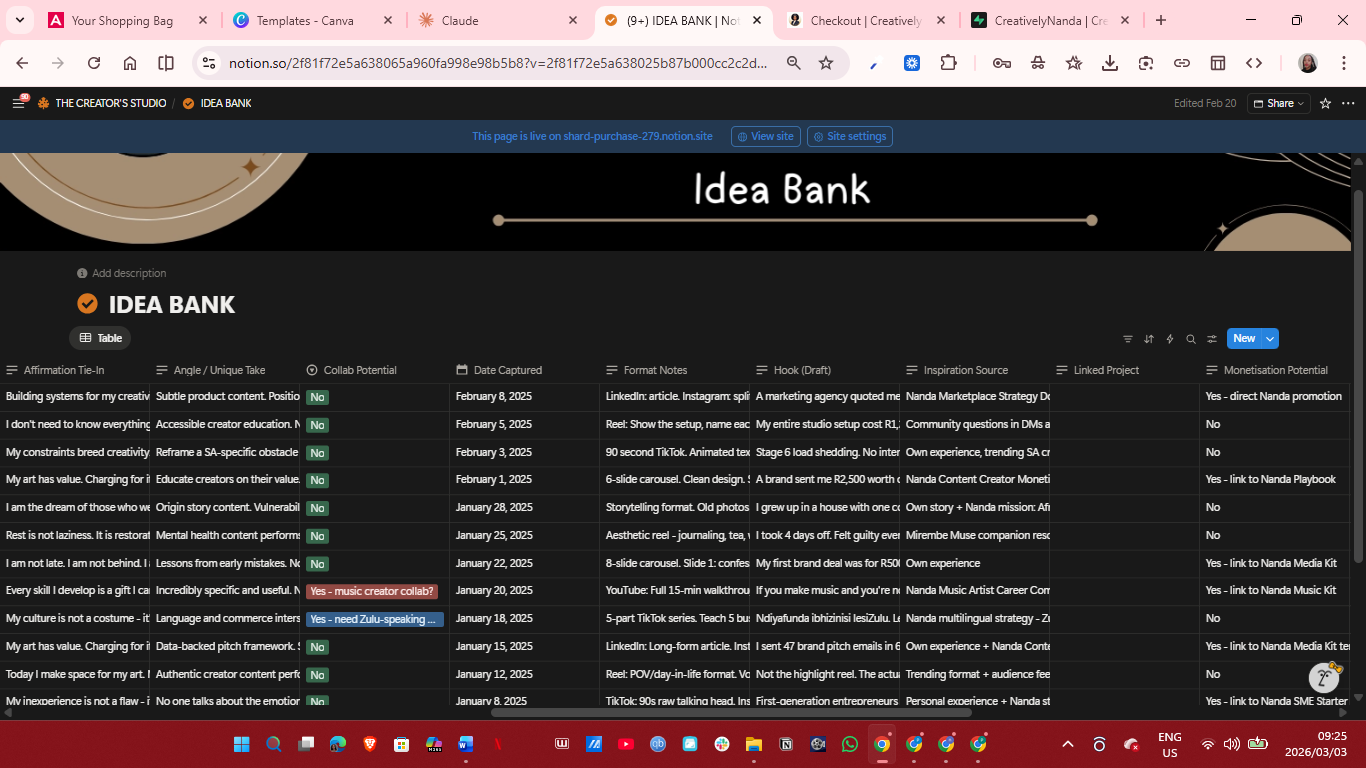Image resolution: width=1366 pixels, height=768 pixels.
Task: Expand hidden icons in the system tray
Action: tap(1068, 744)
